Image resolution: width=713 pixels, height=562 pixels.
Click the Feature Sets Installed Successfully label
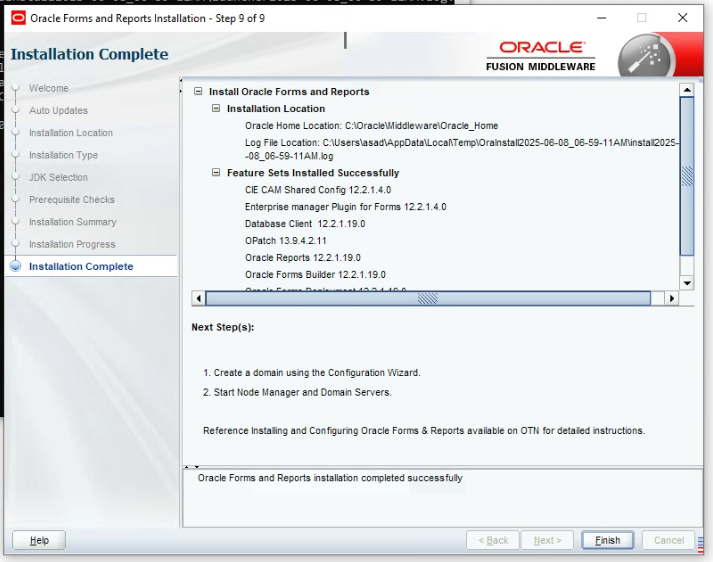[313, 173]
